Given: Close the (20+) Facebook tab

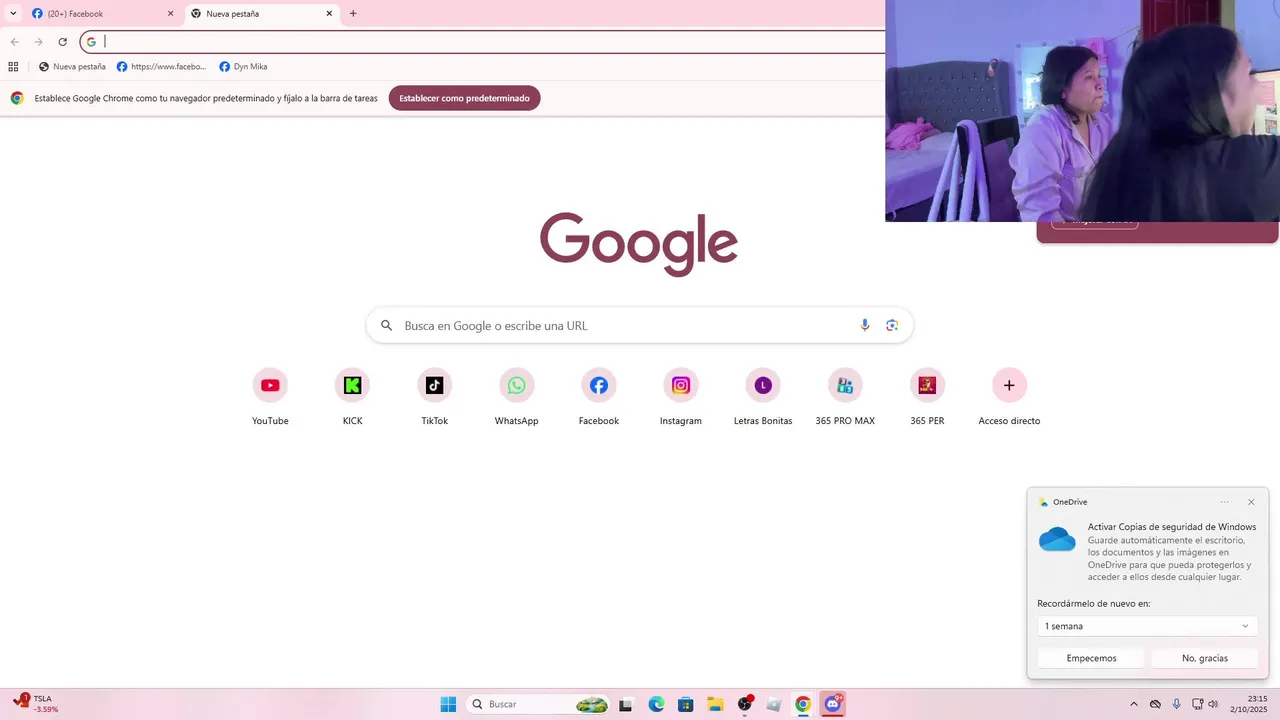Looking at the screenshot, I should [x=170, y=14].
